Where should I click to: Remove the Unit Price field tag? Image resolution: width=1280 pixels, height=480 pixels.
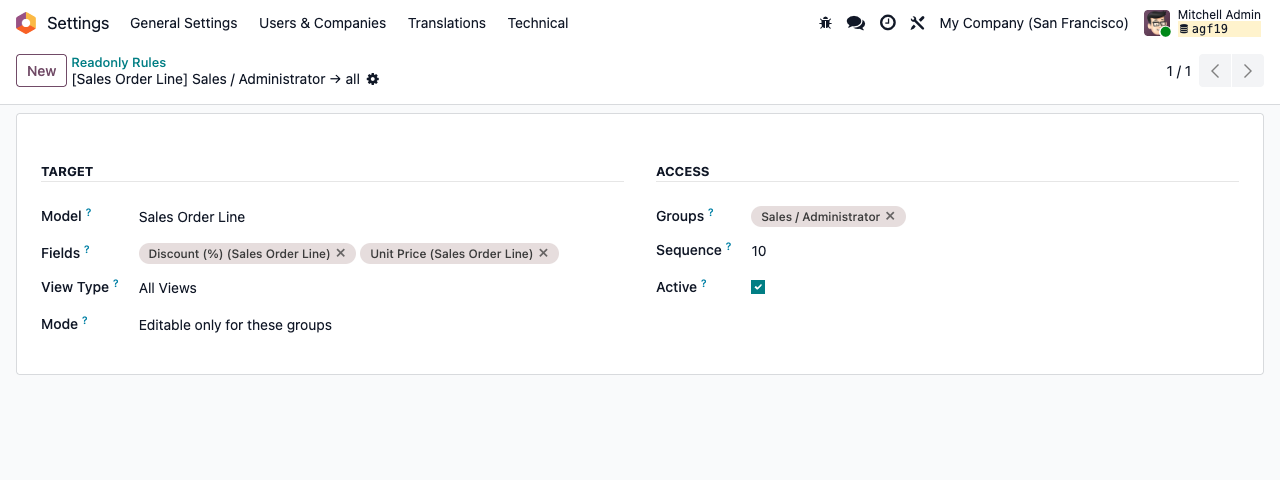point(544,253)
